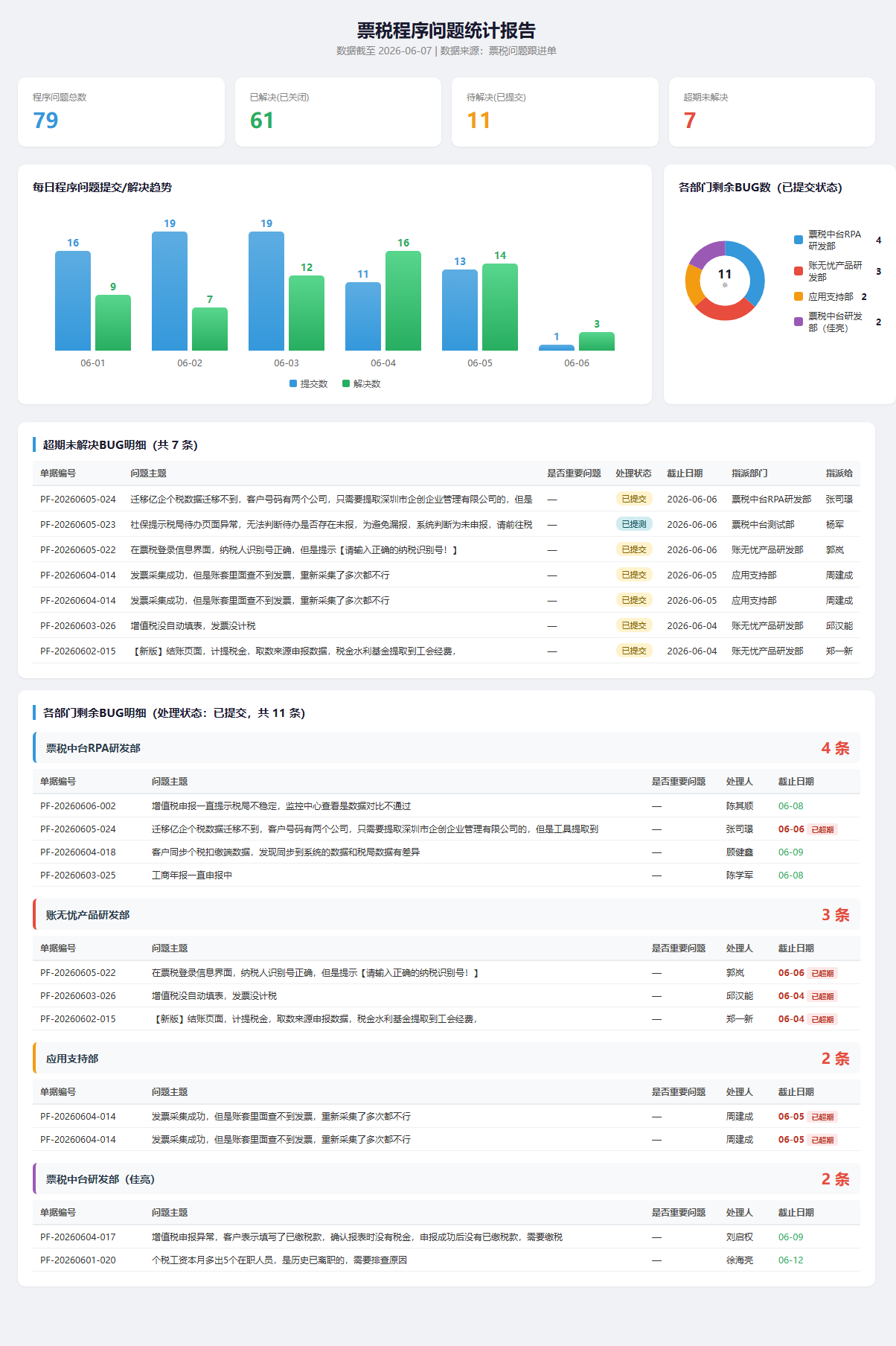Select the 账无忧产品研发部 donut legend entry
The width and height of the screenshot is (896, 1346).
(x=837, y=271)
